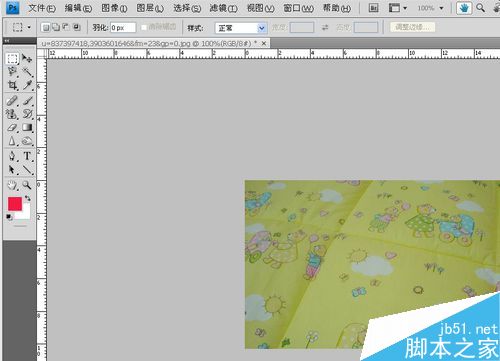Click the 羽化 feather input field
Image resolution: width=500 pixels, height=361 pixels.
coord(123,28)
